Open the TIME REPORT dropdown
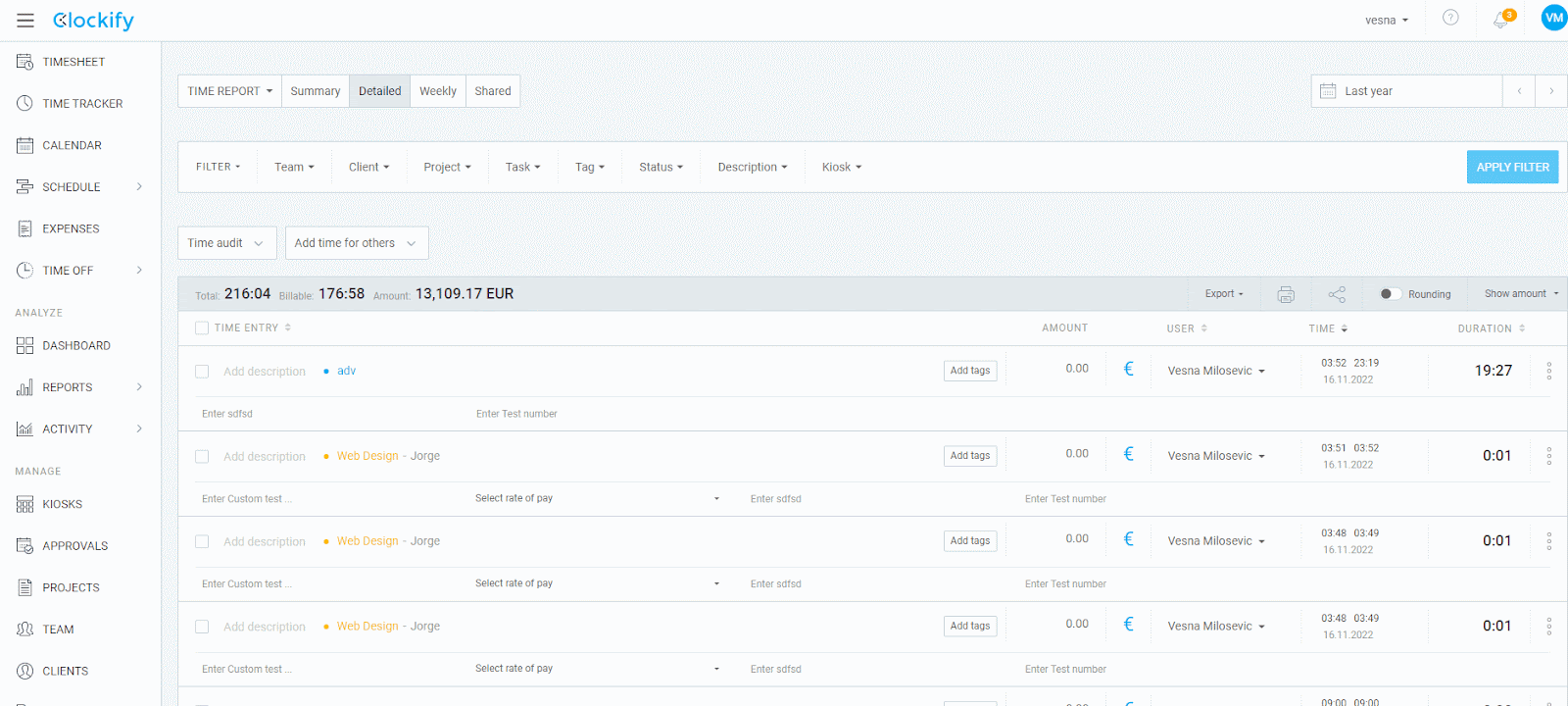The width and height of the screenshot is (1568, 706). [229, 91]
